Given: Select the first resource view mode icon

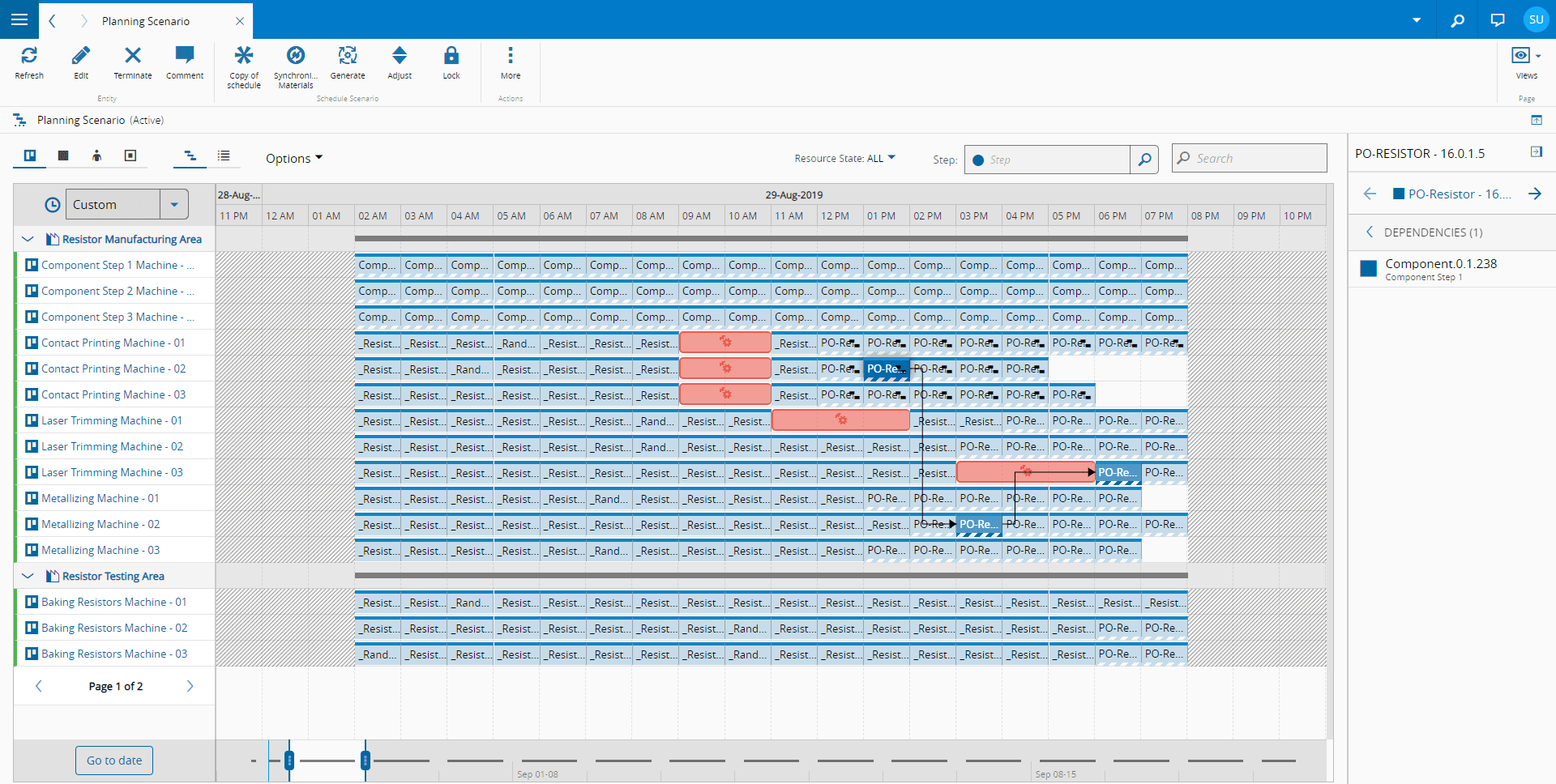Looking at the screenshot, I should 30,156.
